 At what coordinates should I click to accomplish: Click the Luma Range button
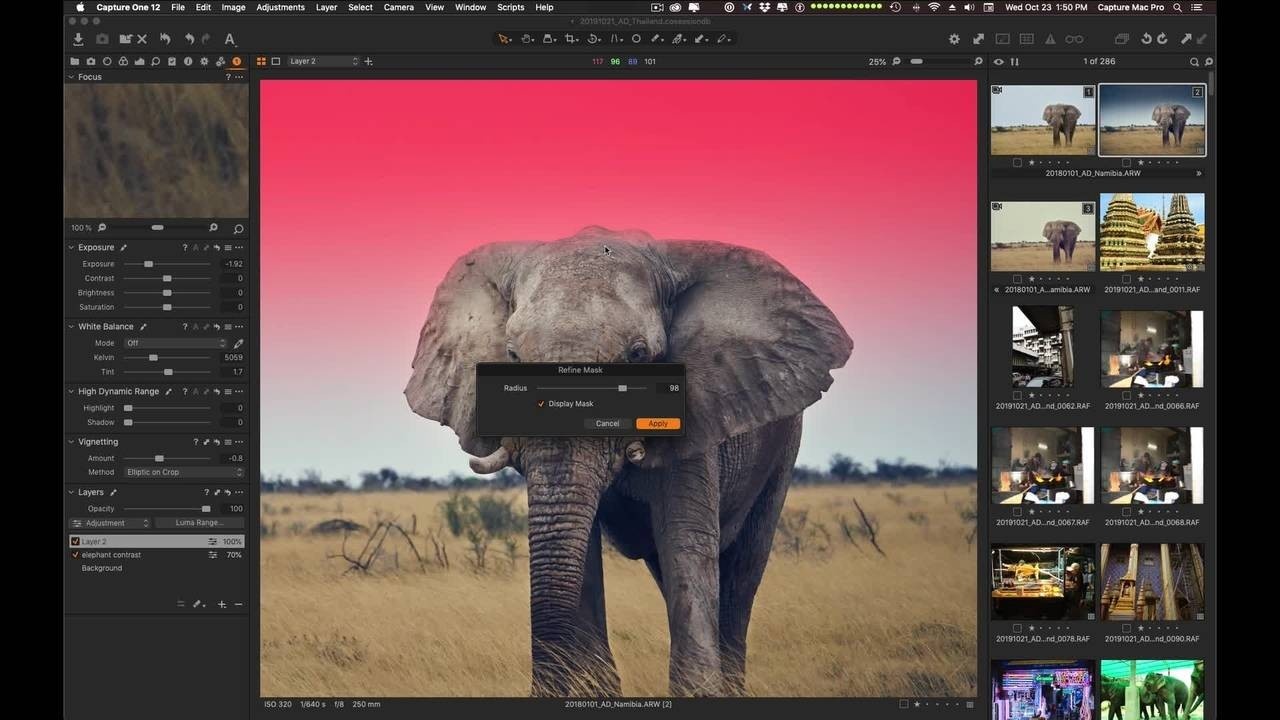199,523
